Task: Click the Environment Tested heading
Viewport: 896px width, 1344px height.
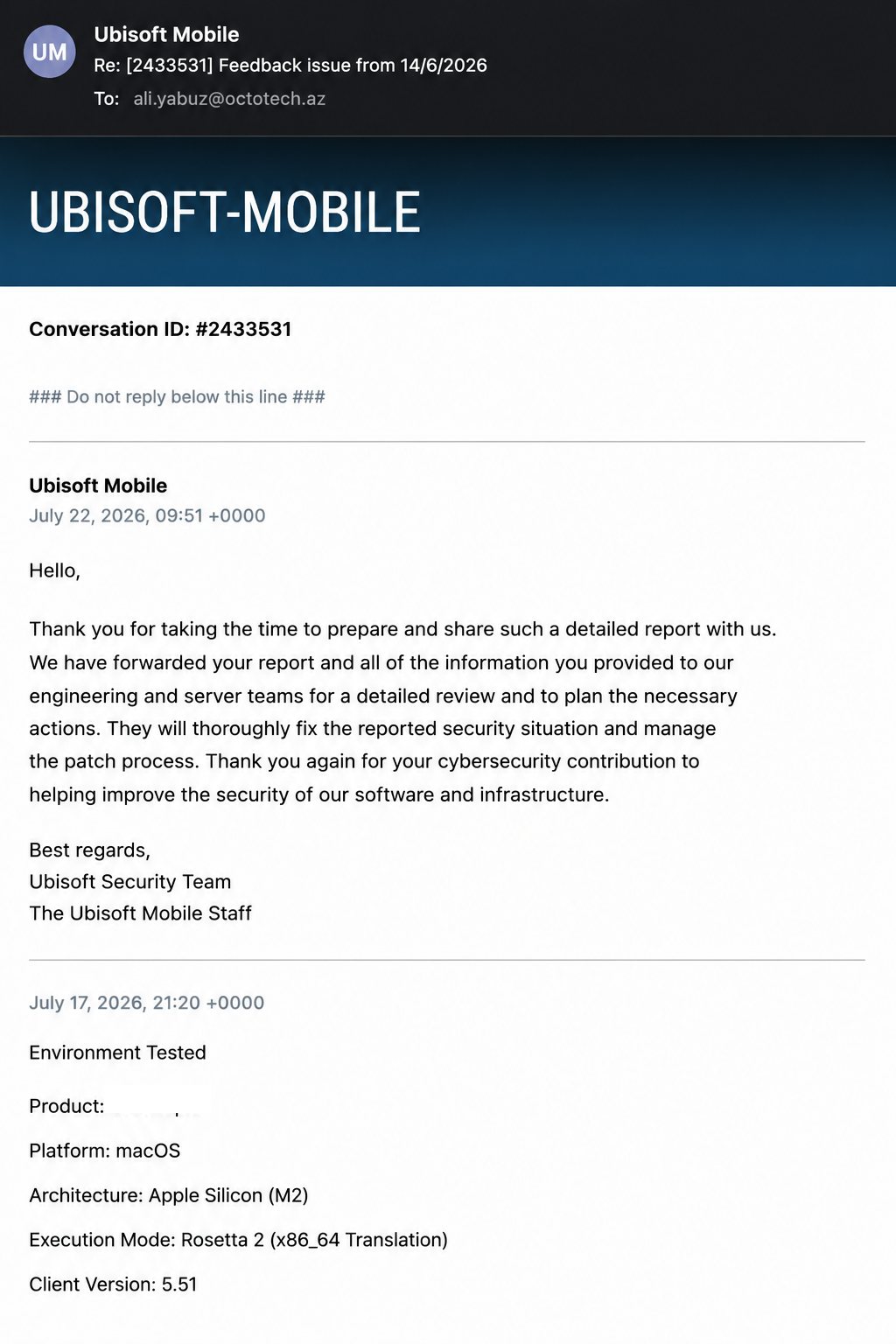Action: click(117, 1053)
